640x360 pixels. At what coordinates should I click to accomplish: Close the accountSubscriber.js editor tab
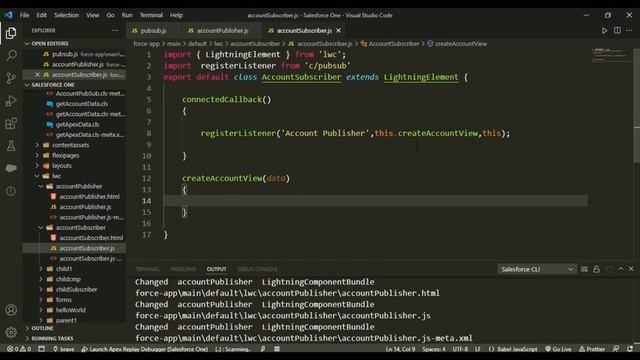click(x=338, y=31)
